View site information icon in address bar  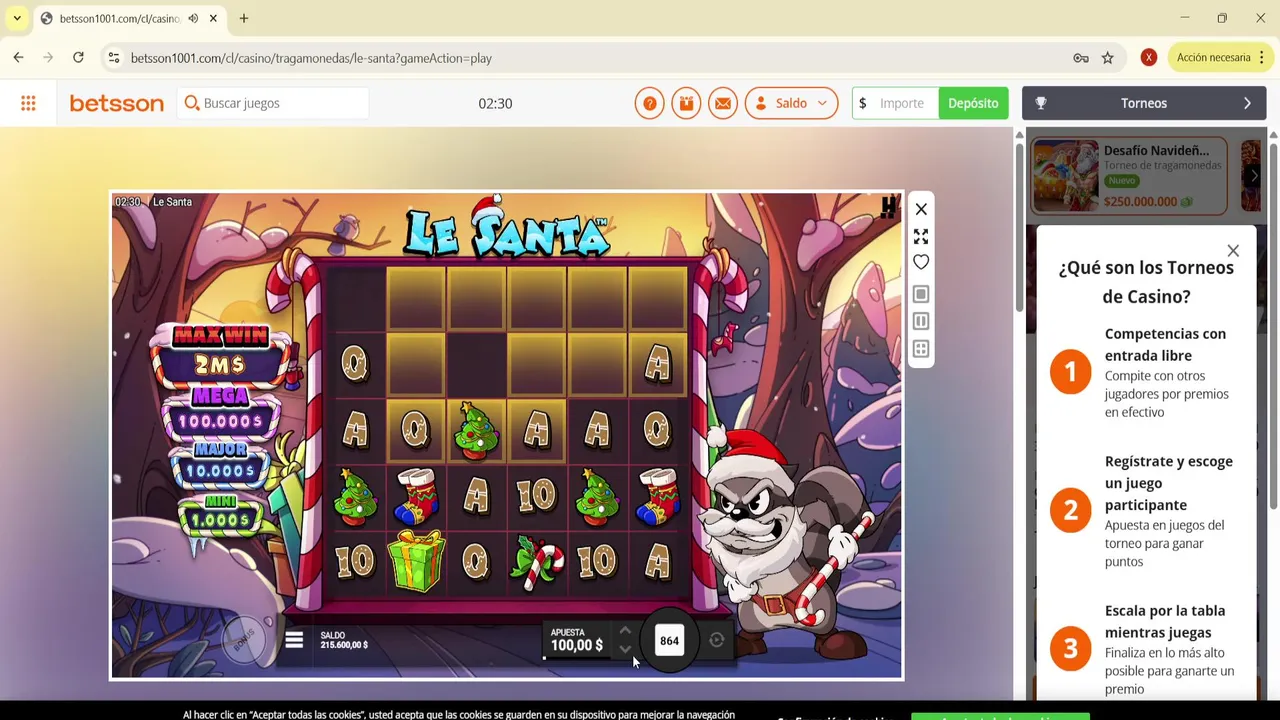pyautogui.click(x=114, y=58)
